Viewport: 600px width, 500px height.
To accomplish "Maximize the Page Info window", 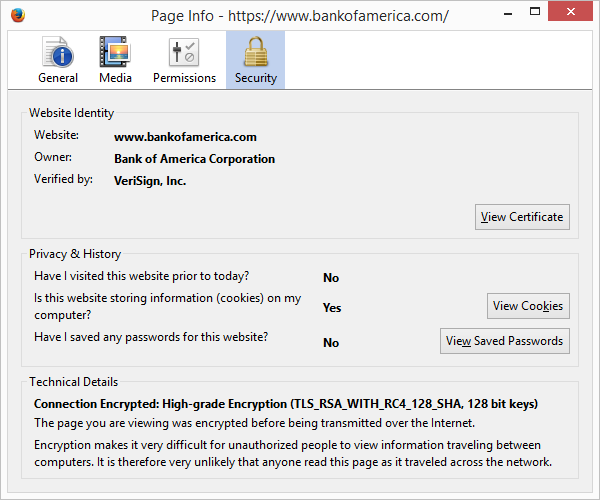I will [x=535, y=12].
